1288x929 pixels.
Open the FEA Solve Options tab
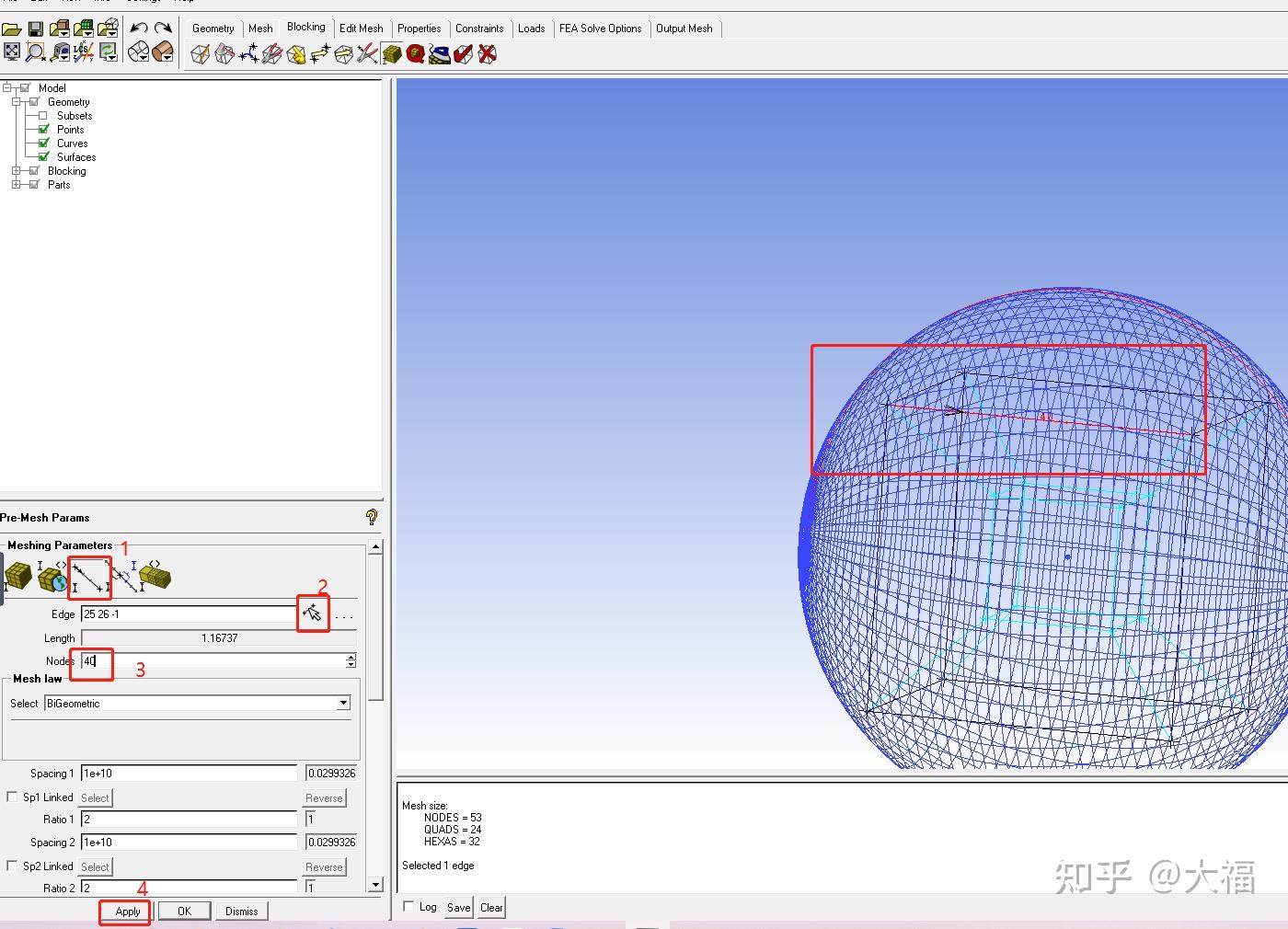pos(601,29)
